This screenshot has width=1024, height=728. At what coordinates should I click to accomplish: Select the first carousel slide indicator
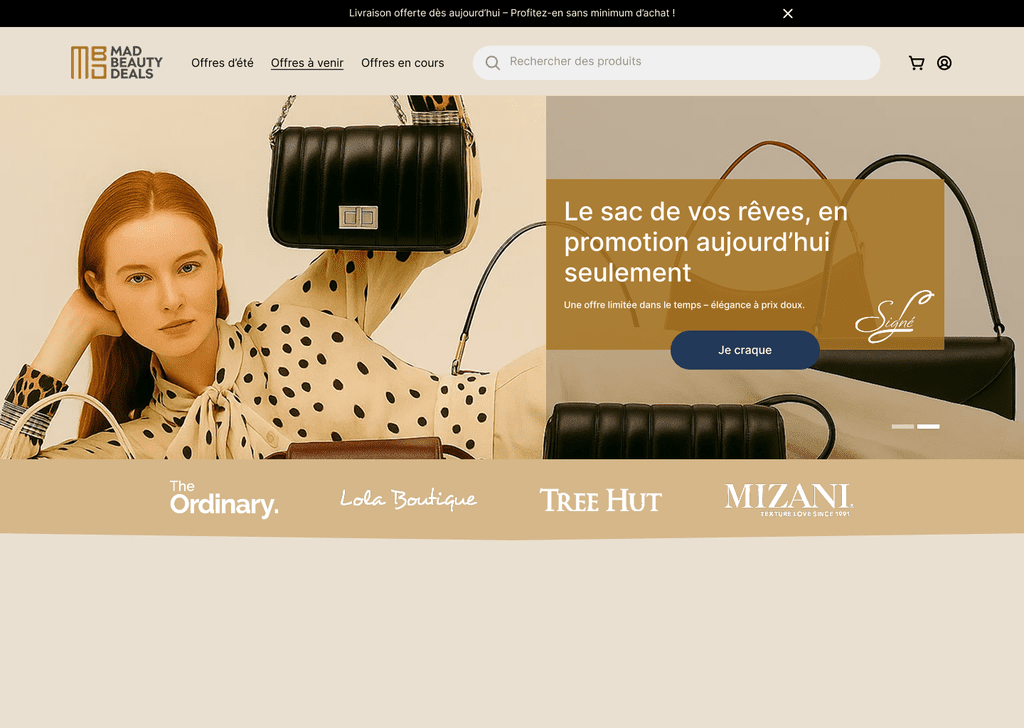[x=903, y=426]
